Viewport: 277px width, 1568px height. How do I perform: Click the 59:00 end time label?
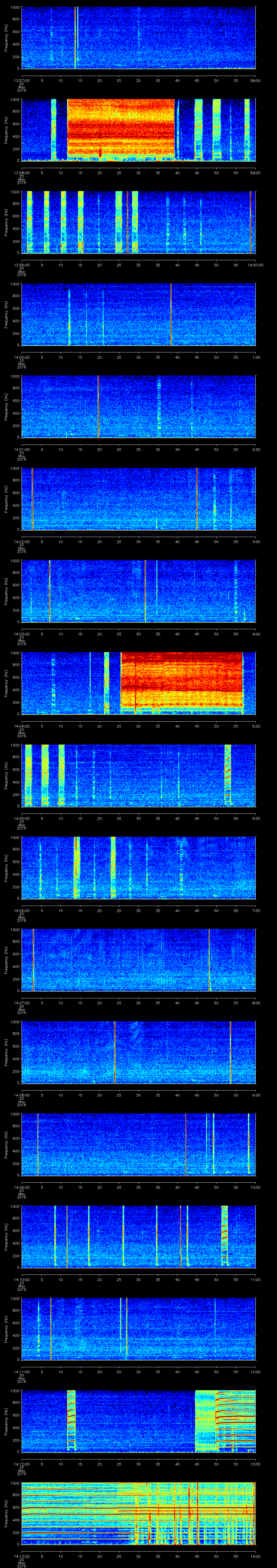256,173
